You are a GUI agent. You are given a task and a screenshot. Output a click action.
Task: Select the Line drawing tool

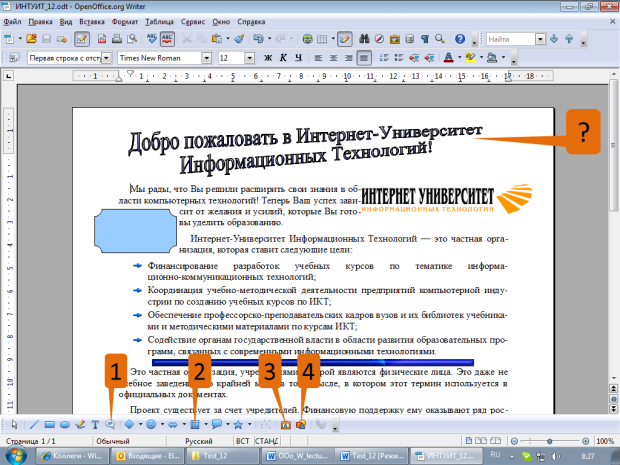pos(34,425)
